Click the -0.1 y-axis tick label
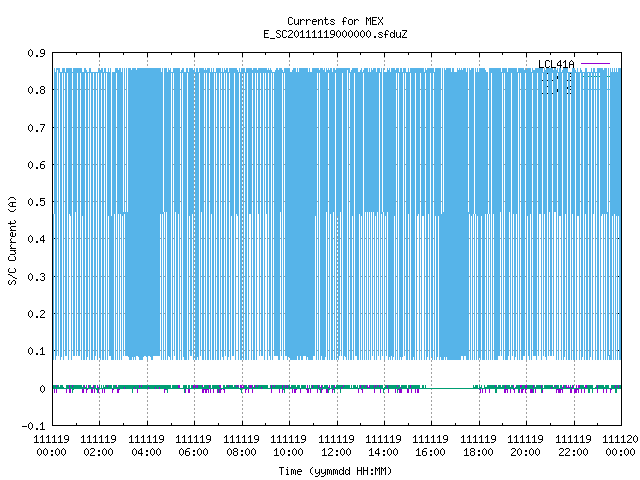Screen dimensions: 640x480 coord(33,426)
